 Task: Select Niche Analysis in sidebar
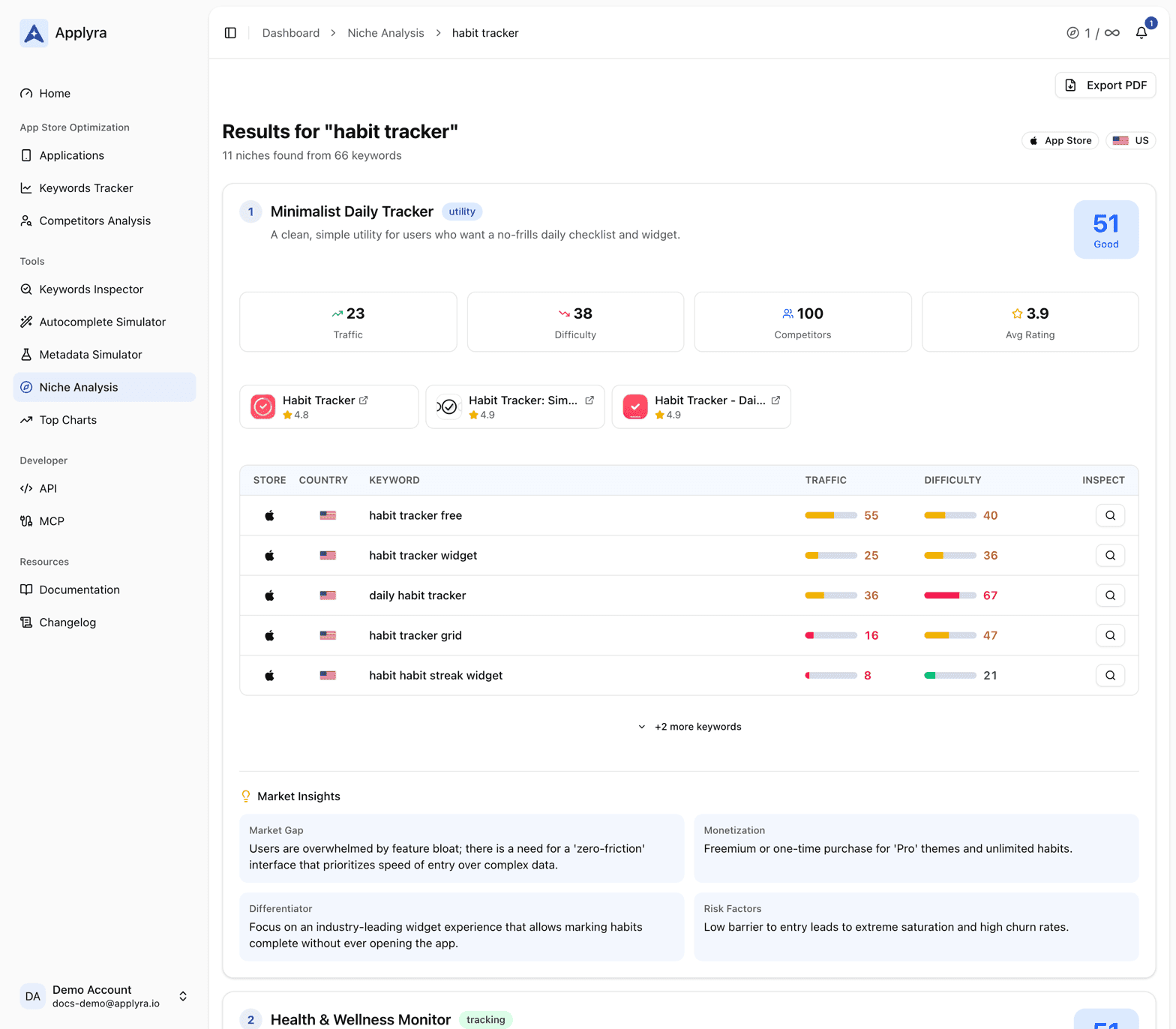coord(104,387)
